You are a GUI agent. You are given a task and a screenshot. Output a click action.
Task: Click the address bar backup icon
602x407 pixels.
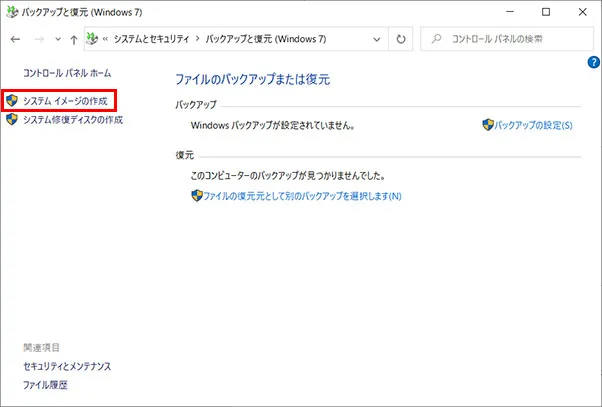pos(92,38)
